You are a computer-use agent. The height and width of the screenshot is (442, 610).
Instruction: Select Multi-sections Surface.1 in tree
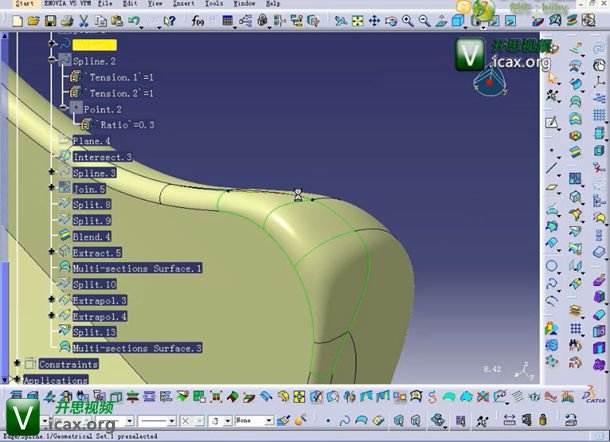(137, 268)
